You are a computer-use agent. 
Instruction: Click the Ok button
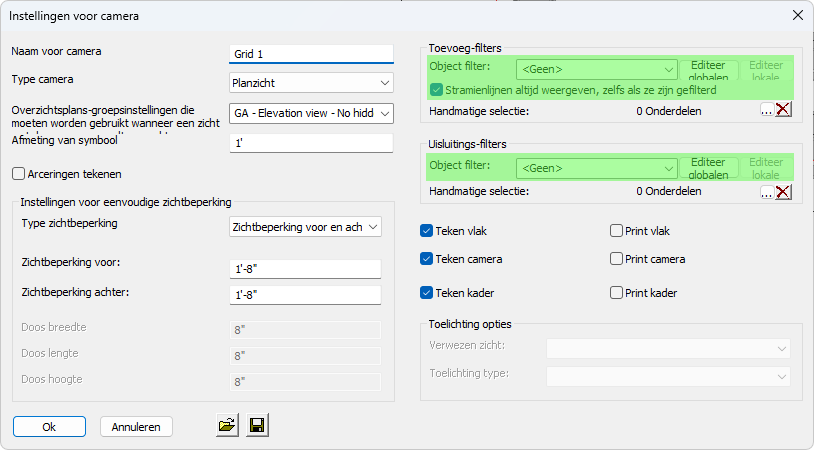pos(49,426)
